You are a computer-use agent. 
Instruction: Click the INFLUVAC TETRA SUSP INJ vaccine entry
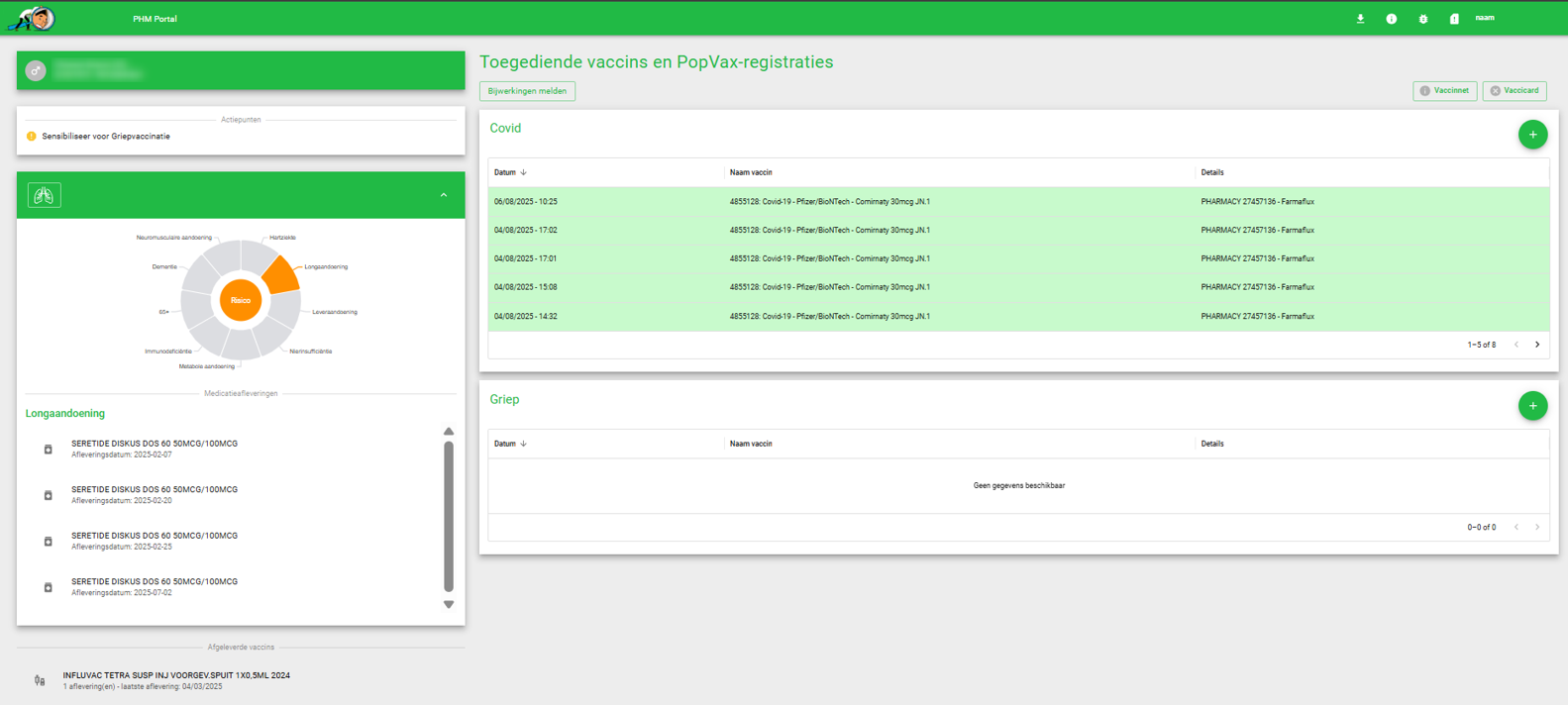point(176,680)
